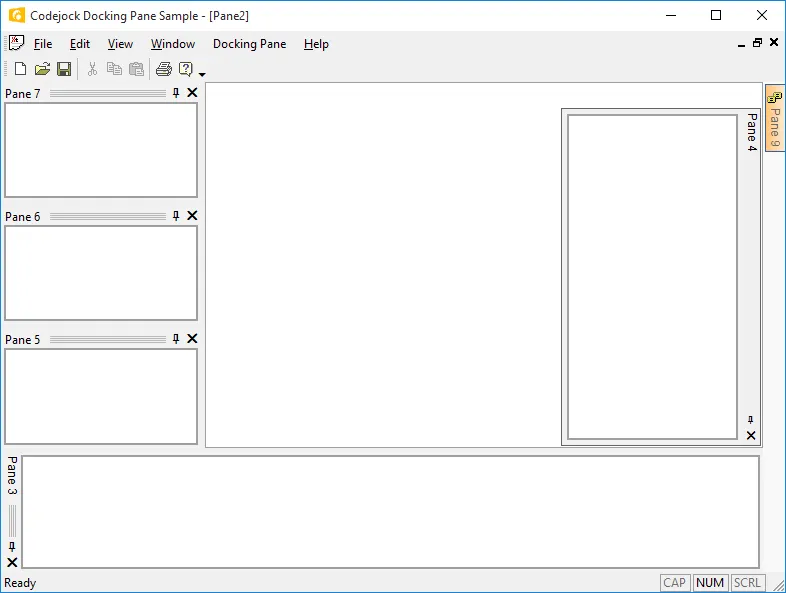The height and width of the screenshot is (593, 786).
Task: Click the Pane 6 title caption
Action: click(23, 217)
